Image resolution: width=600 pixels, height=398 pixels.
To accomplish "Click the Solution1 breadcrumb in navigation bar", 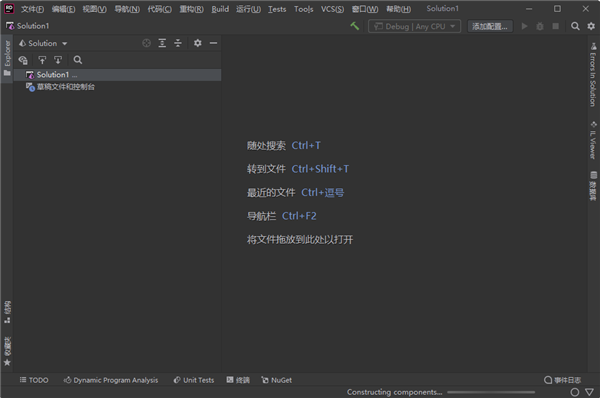I will [28, 26].
